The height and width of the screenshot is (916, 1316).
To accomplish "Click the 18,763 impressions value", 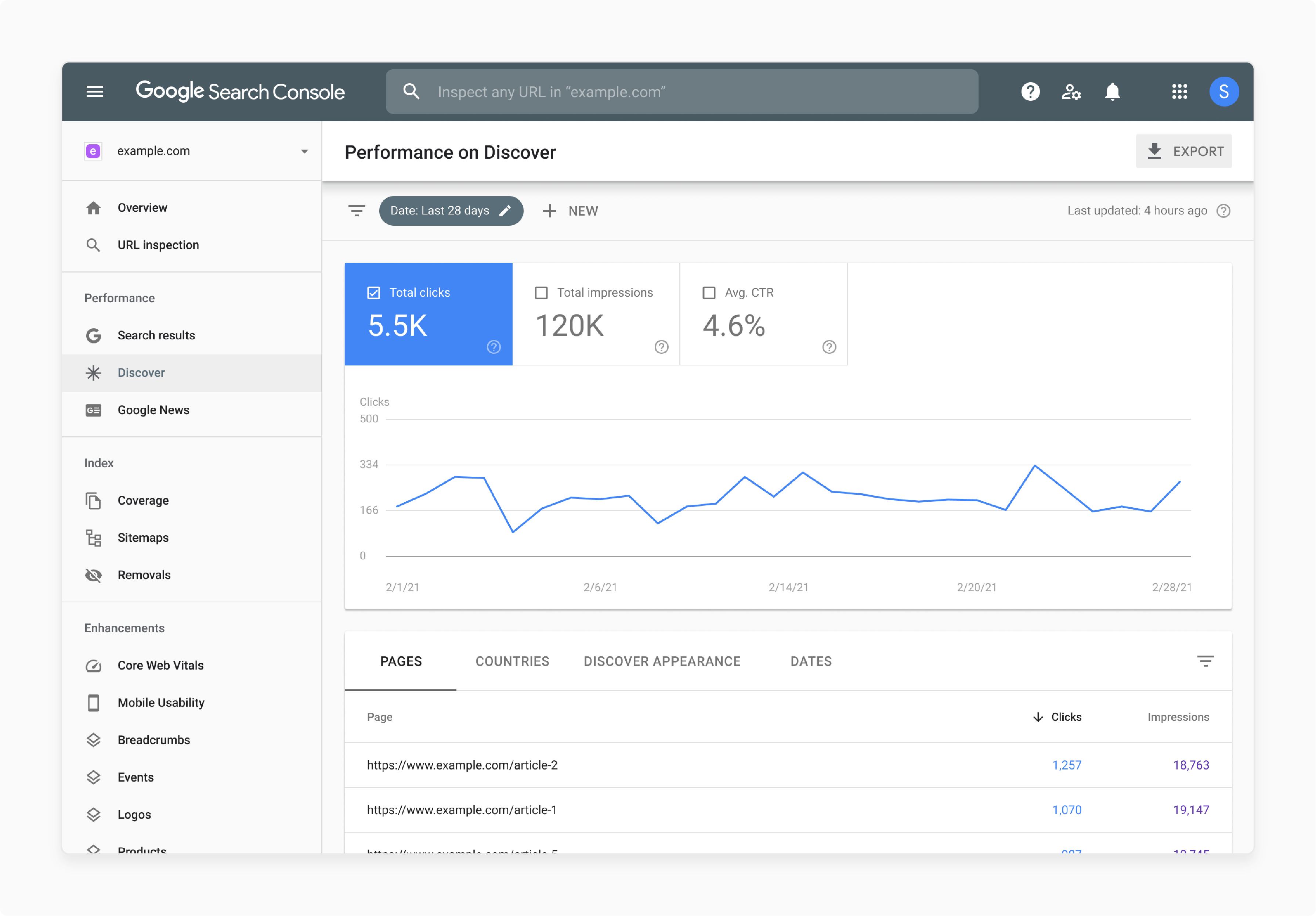I will (1191, 765).
